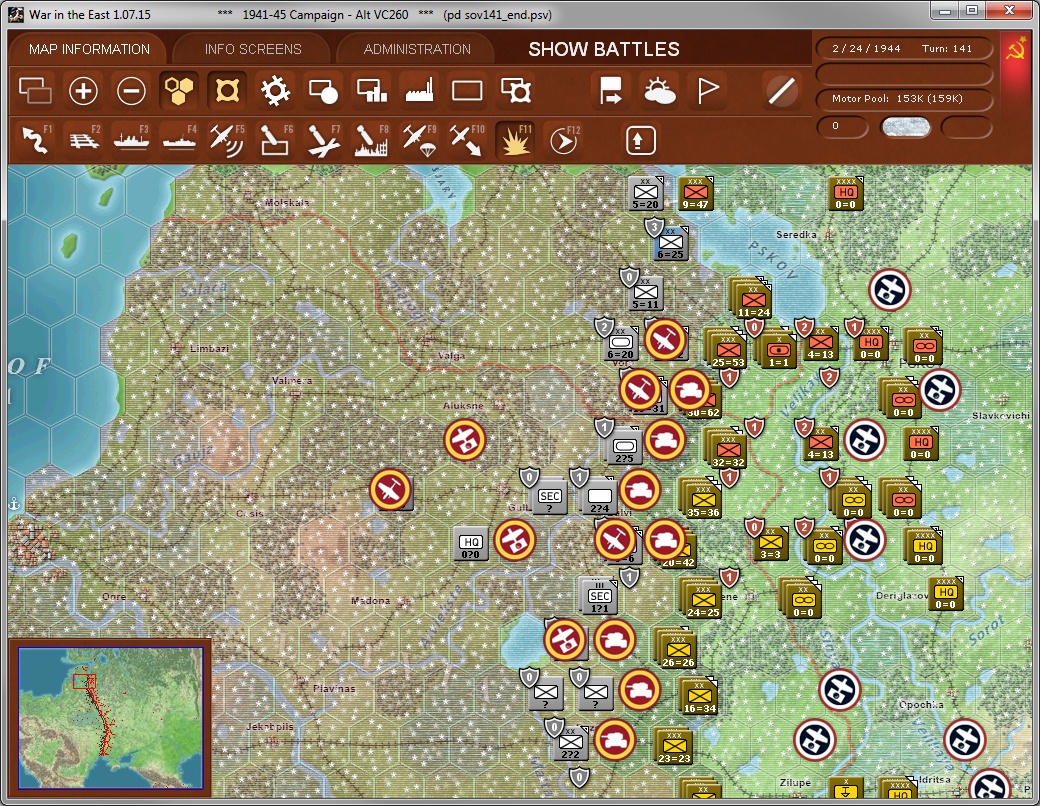Click the stacked squares chart icon
The image size is (1040, 806).
coord(371,91)
